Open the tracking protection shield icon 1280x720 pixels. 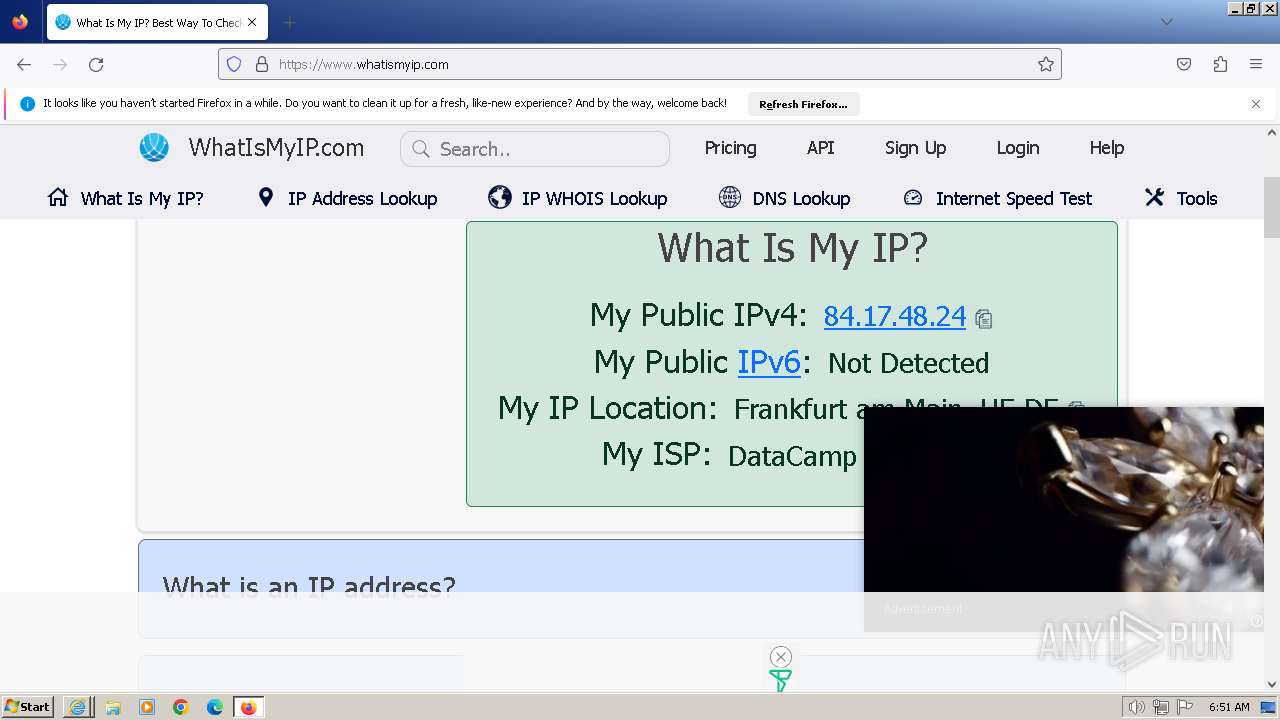point(234,64)
